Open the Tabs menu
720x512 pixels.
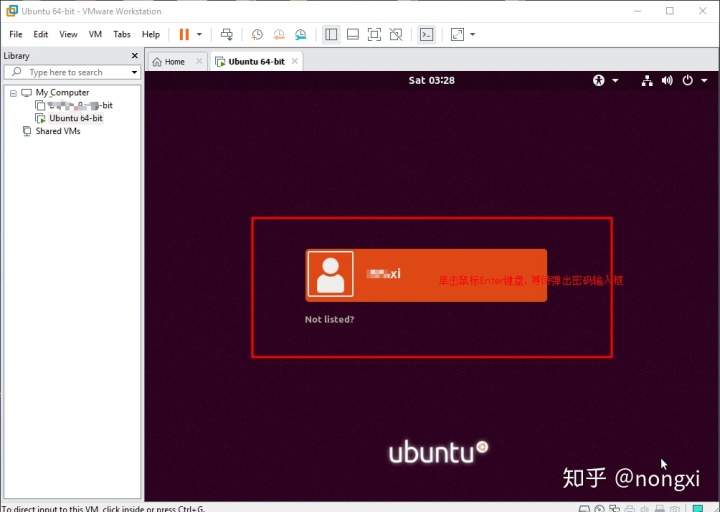[x=122, y=34]
